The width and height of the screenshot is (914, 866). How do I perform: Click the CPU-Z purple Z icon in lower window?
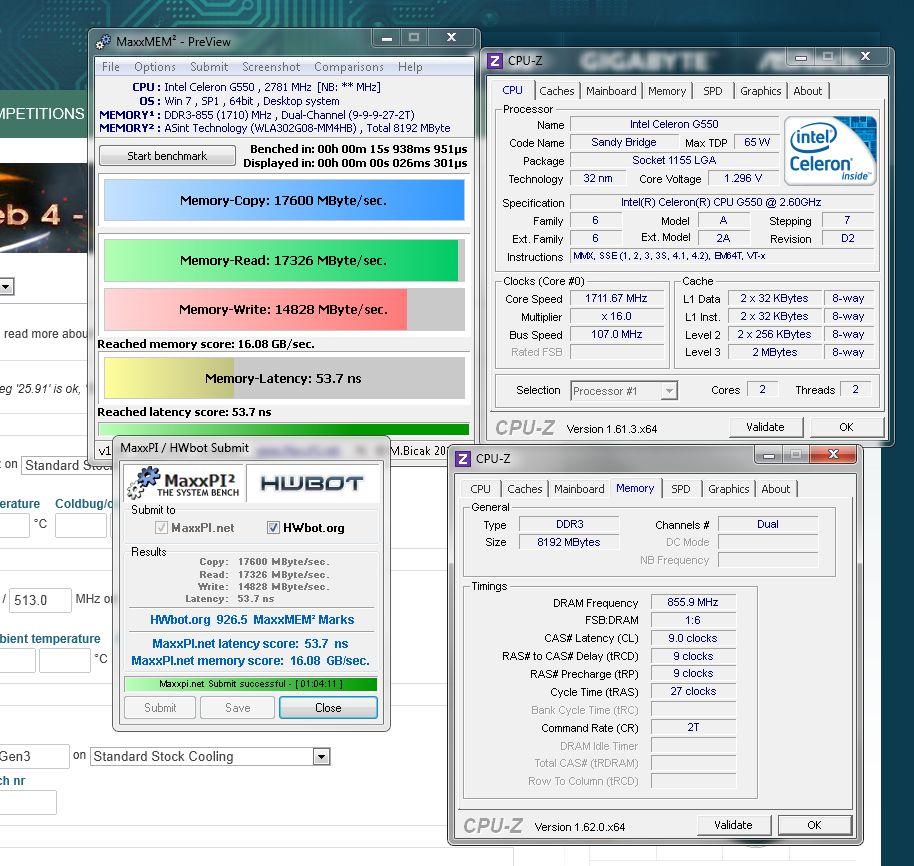point(463,459)
